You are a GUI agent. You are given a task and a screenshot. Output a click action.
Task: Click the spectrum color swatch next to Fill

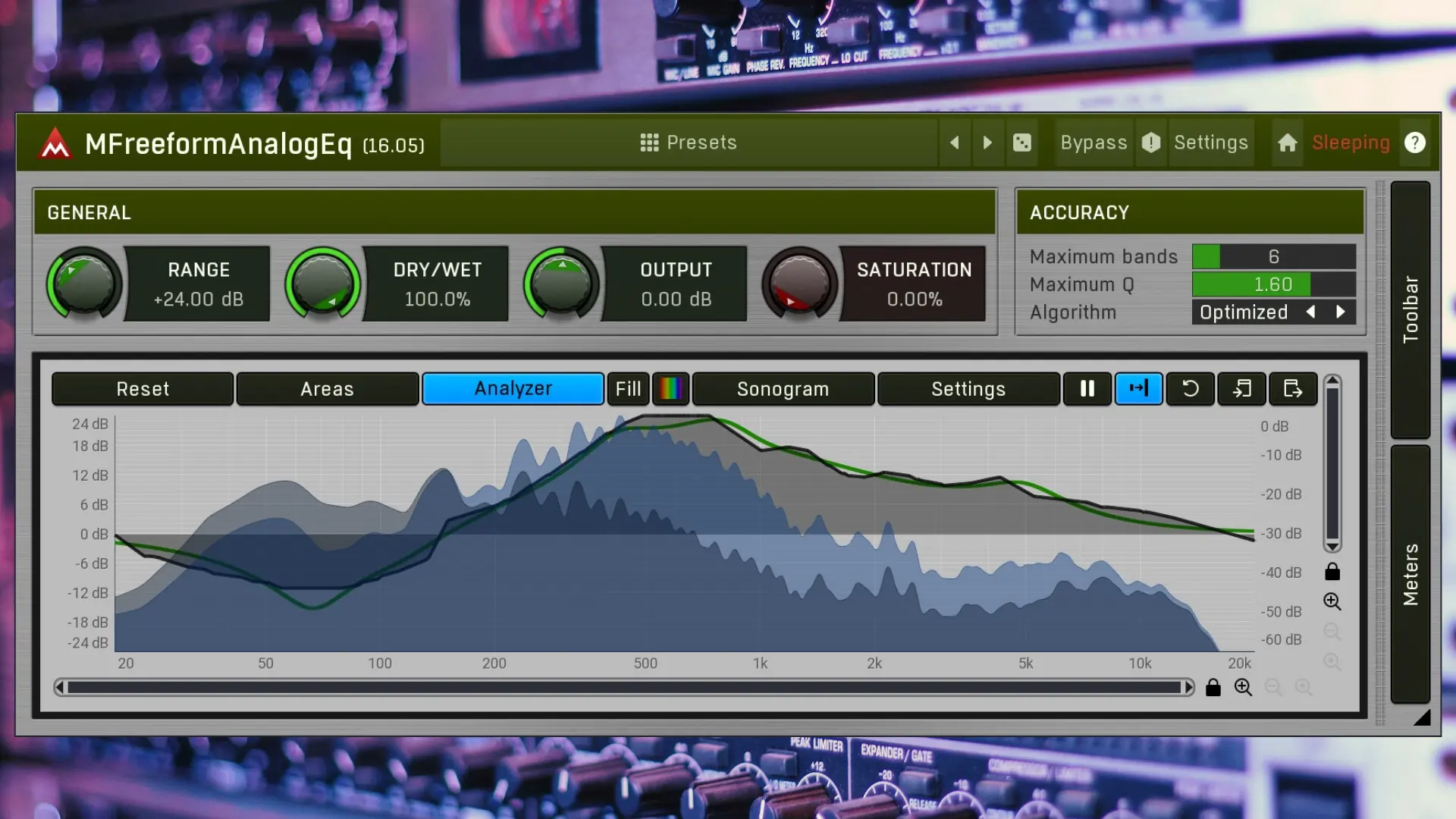point(670,389)
